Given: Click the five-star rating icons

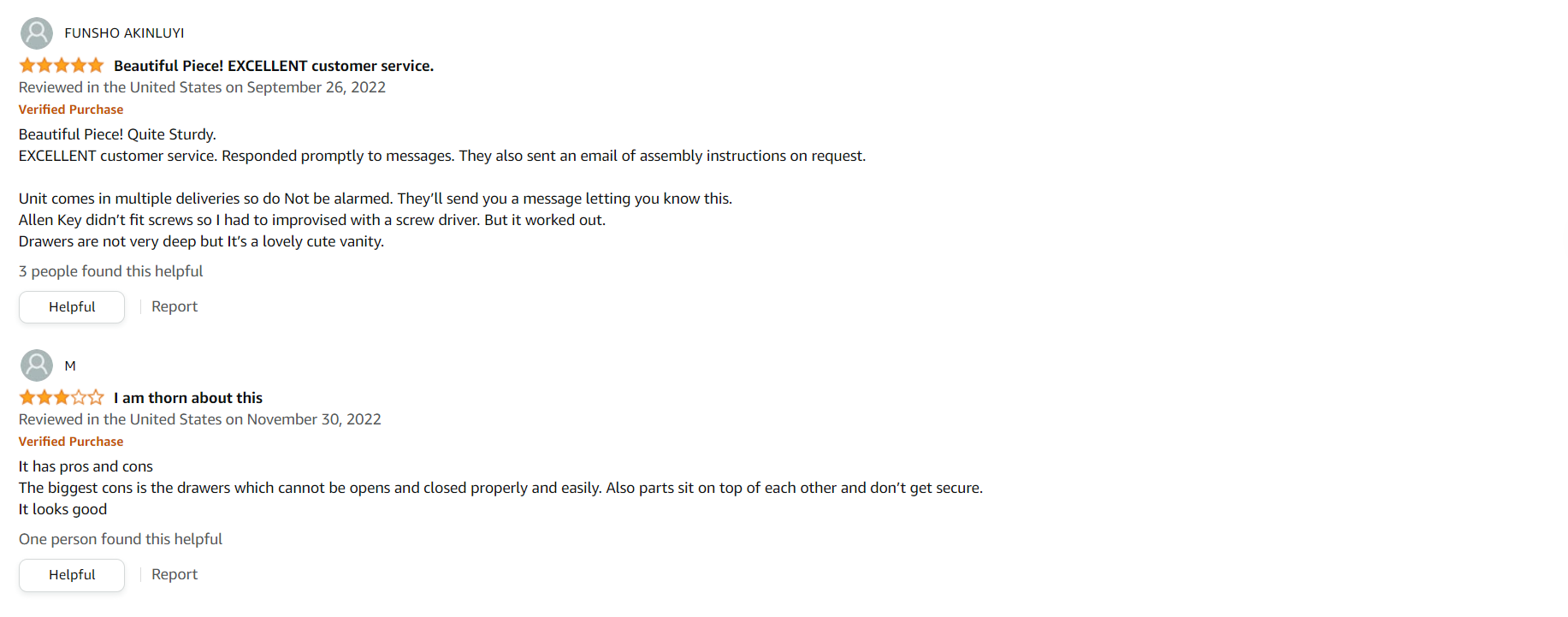Looking at the screenshot, I should pos(62,66).
